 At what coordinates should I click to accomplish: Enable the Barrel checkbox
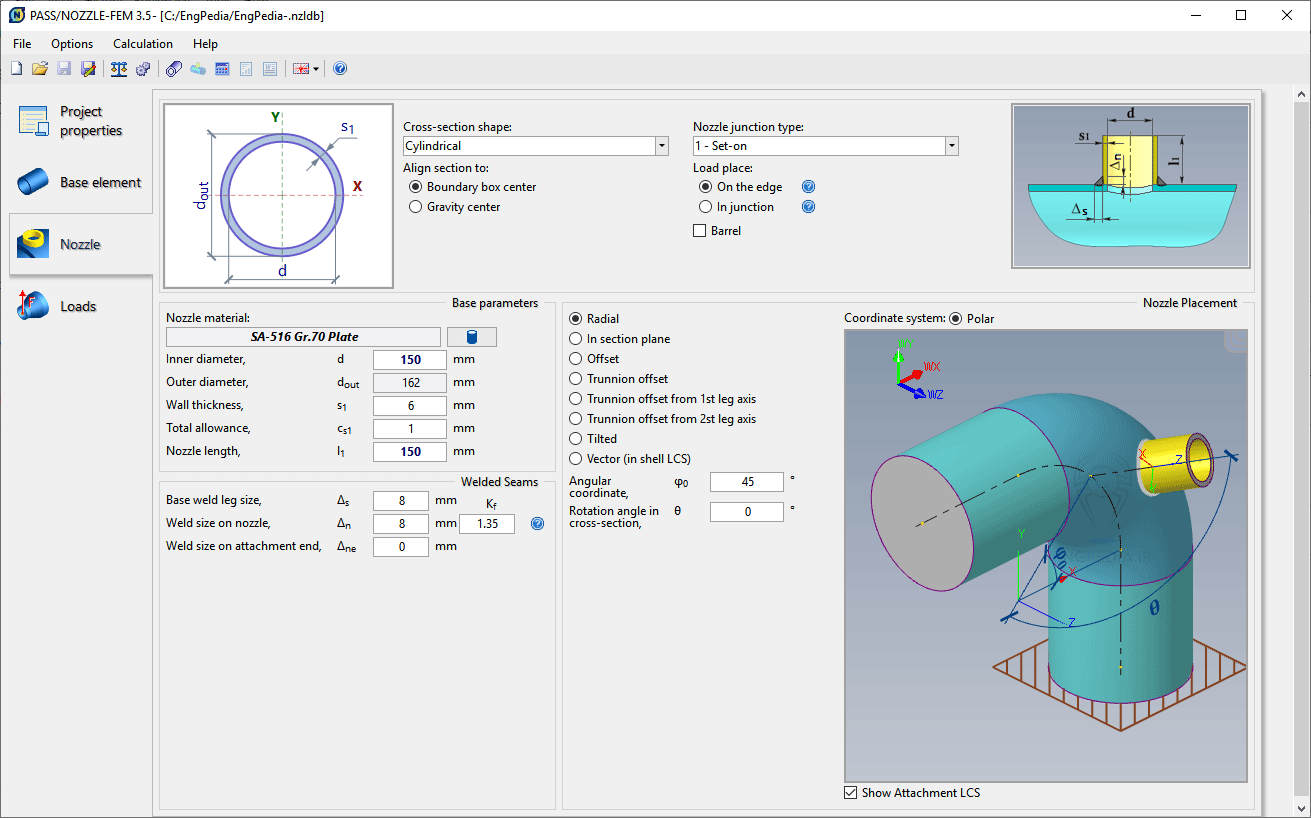(700, 231)
